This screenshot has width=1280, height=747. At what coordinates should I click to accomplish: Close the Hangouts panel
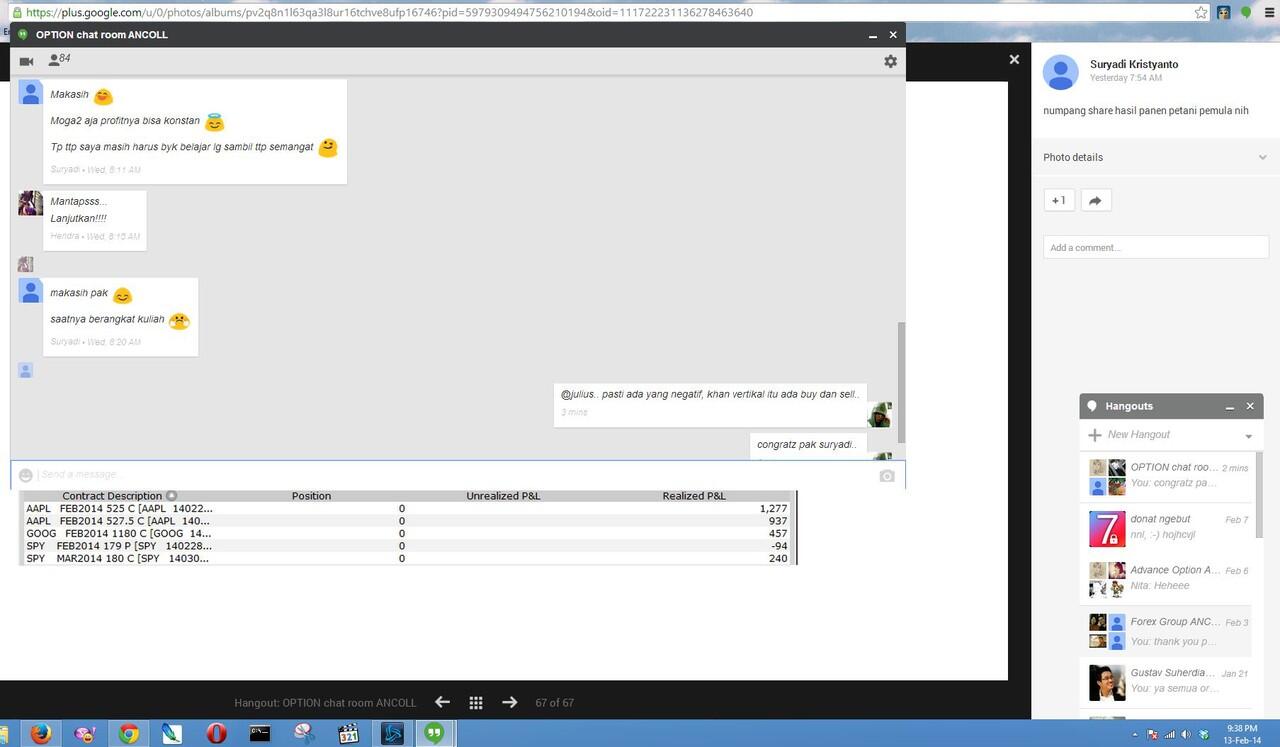(x=1250, y=406)
